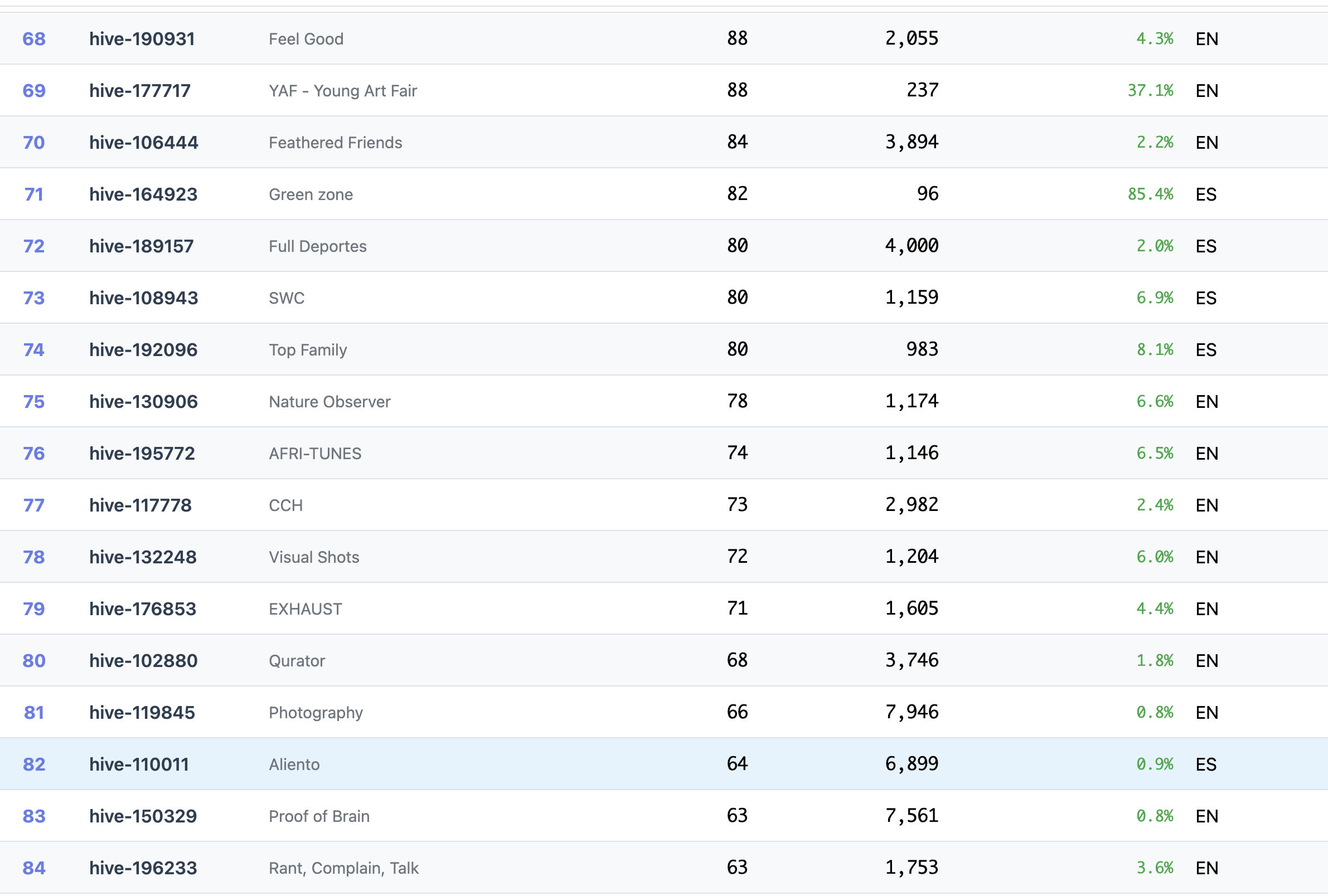The width and height of the screenshot is (1328, 896).
Task: Click hive-190931 Feel Good community
Action: point(142,39)
